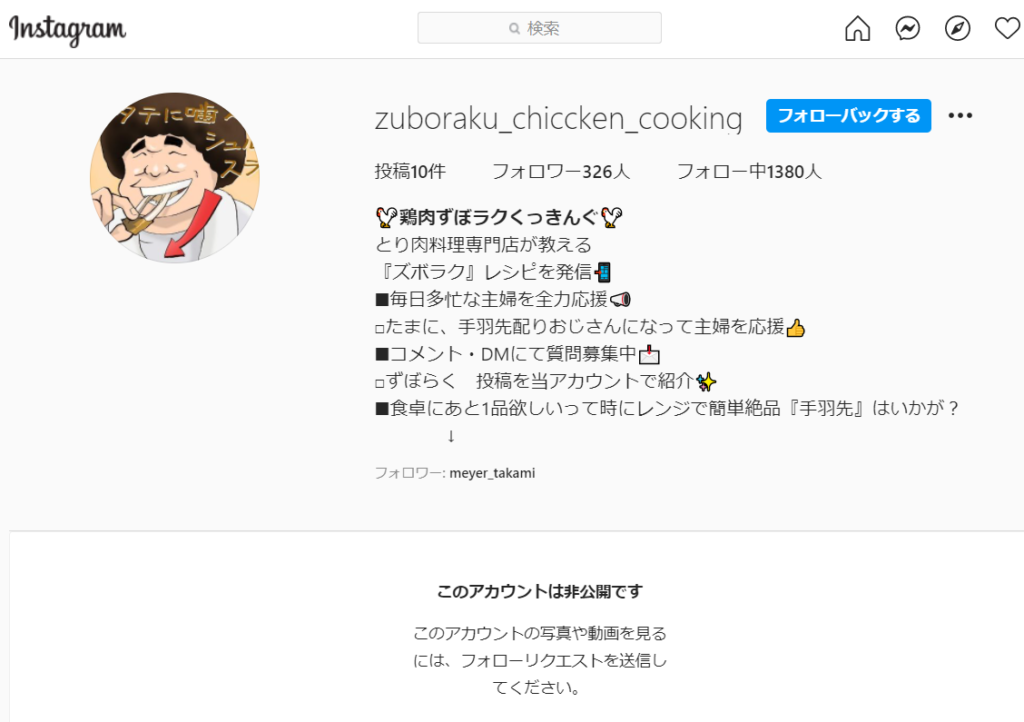
Task: Click the down arrow at bio end
Action: click(451, 436)
